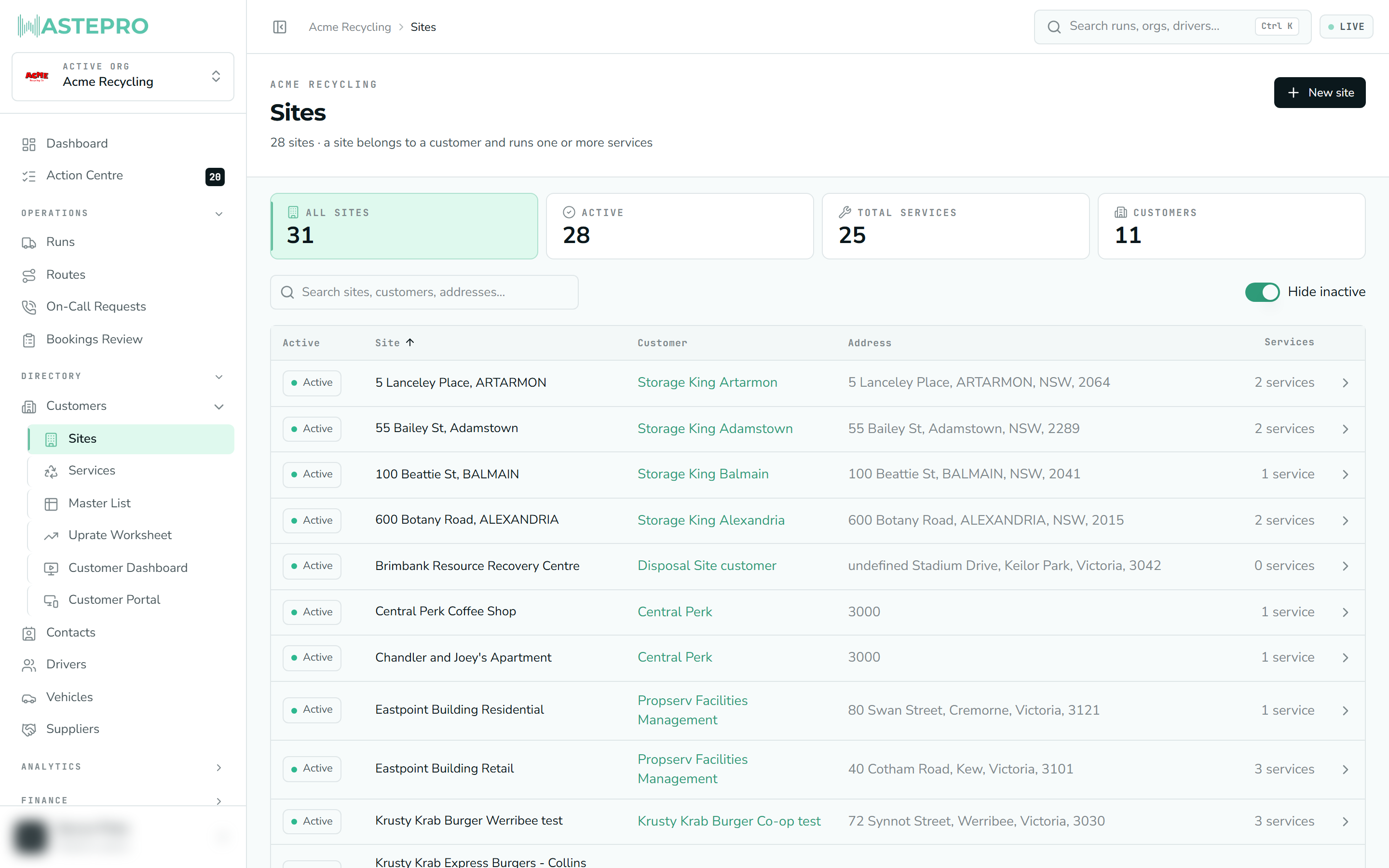Viewport: 1389px width, 868px height.
Task: Sort by the Site column
Action: (x=395, y=343)
